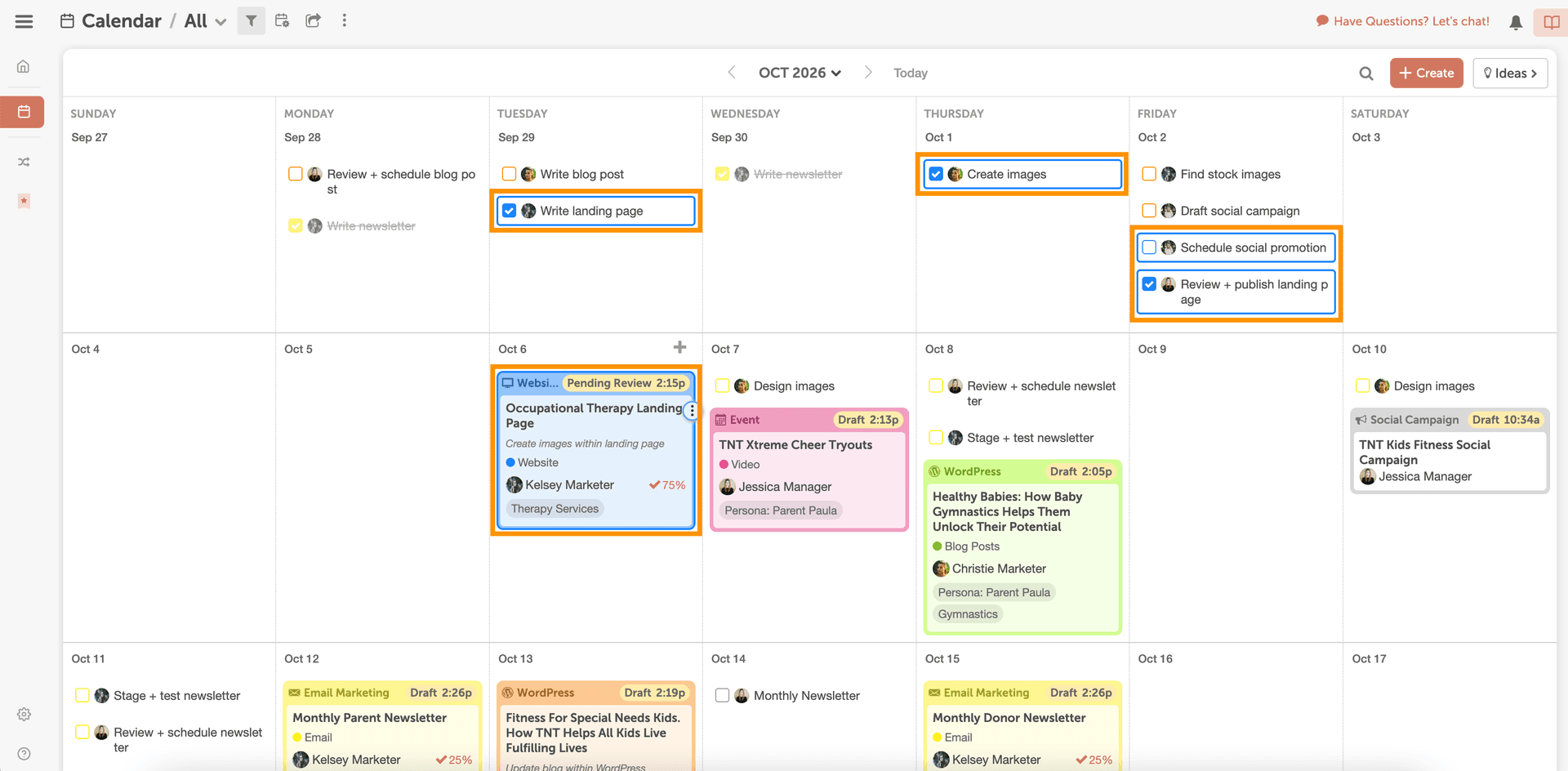Open the filter icon in the toolbar
The image size is (1568, 771).
251,20
